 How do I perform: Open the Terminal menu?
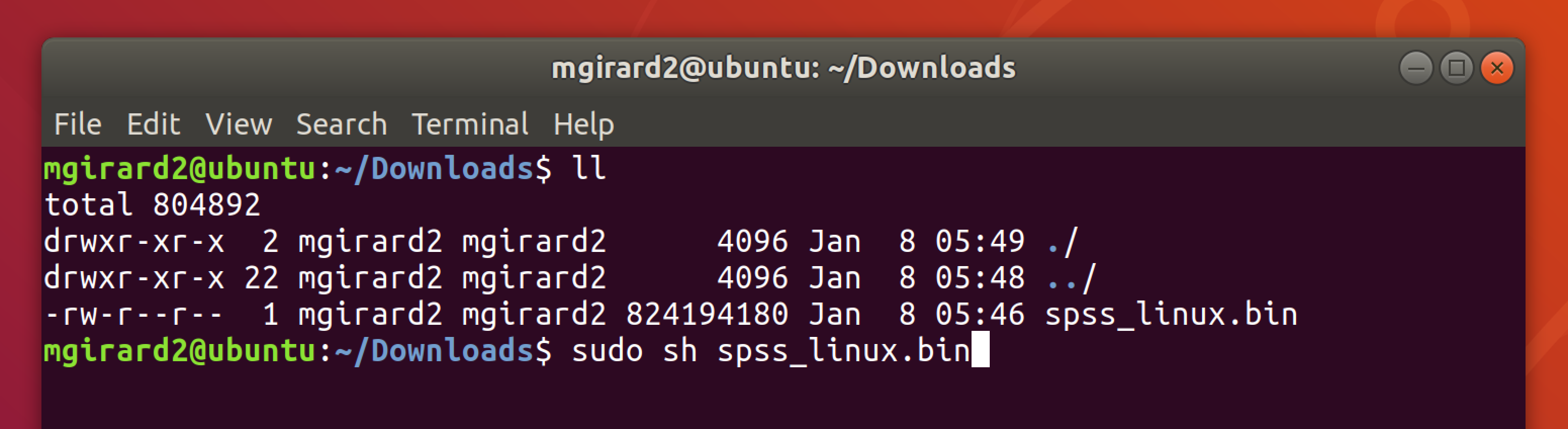470,124
